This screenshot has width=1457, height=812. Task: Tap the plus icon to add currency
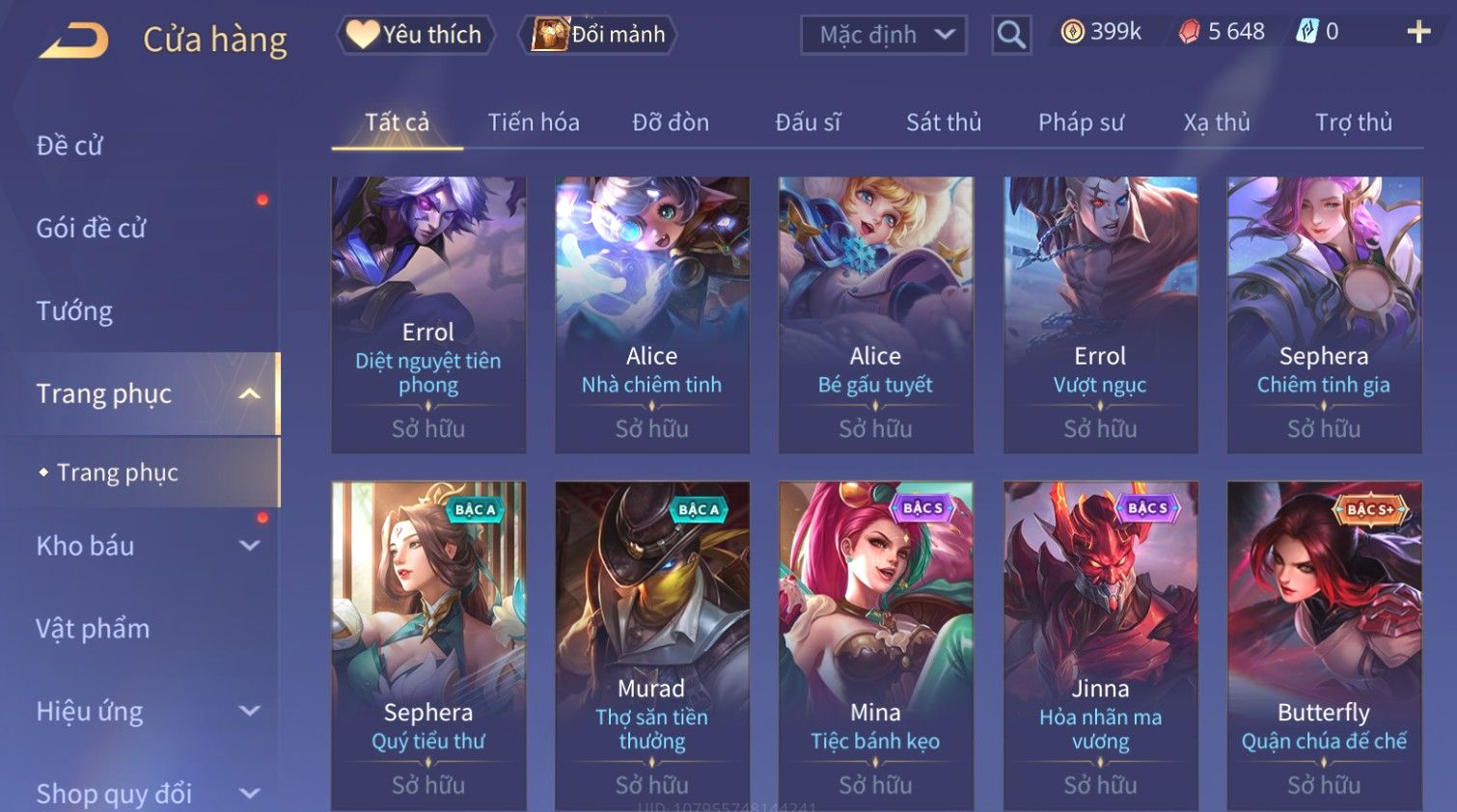[1418, 32]
